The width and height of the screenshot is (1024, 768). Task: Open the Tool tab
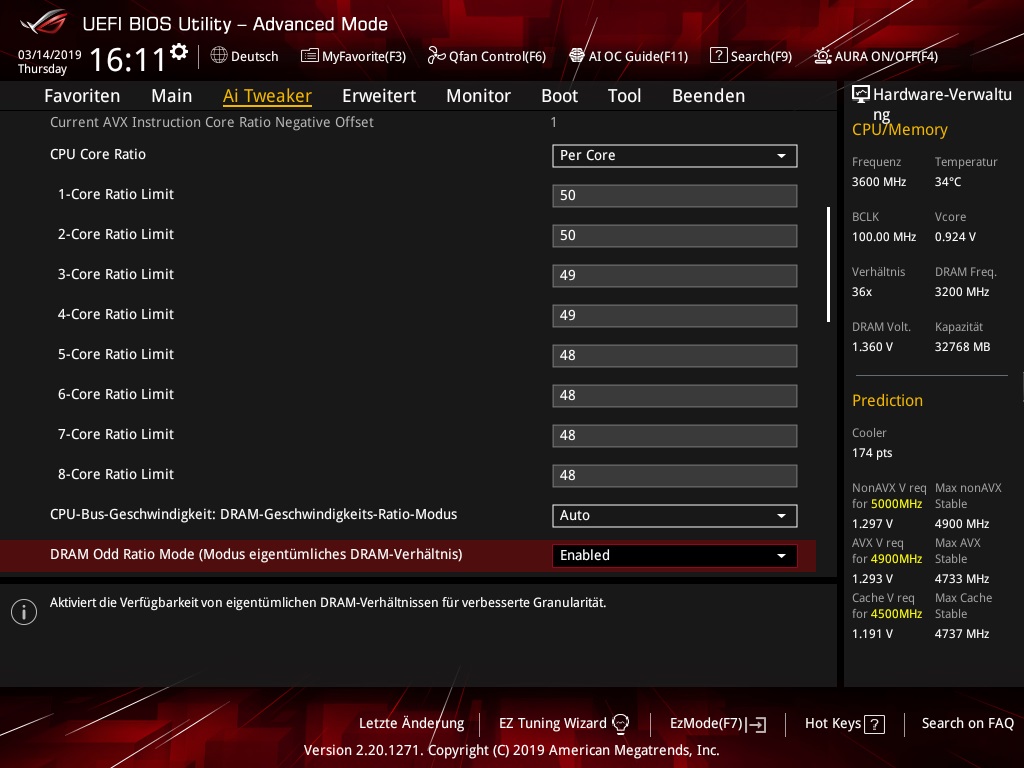(624, 96)
